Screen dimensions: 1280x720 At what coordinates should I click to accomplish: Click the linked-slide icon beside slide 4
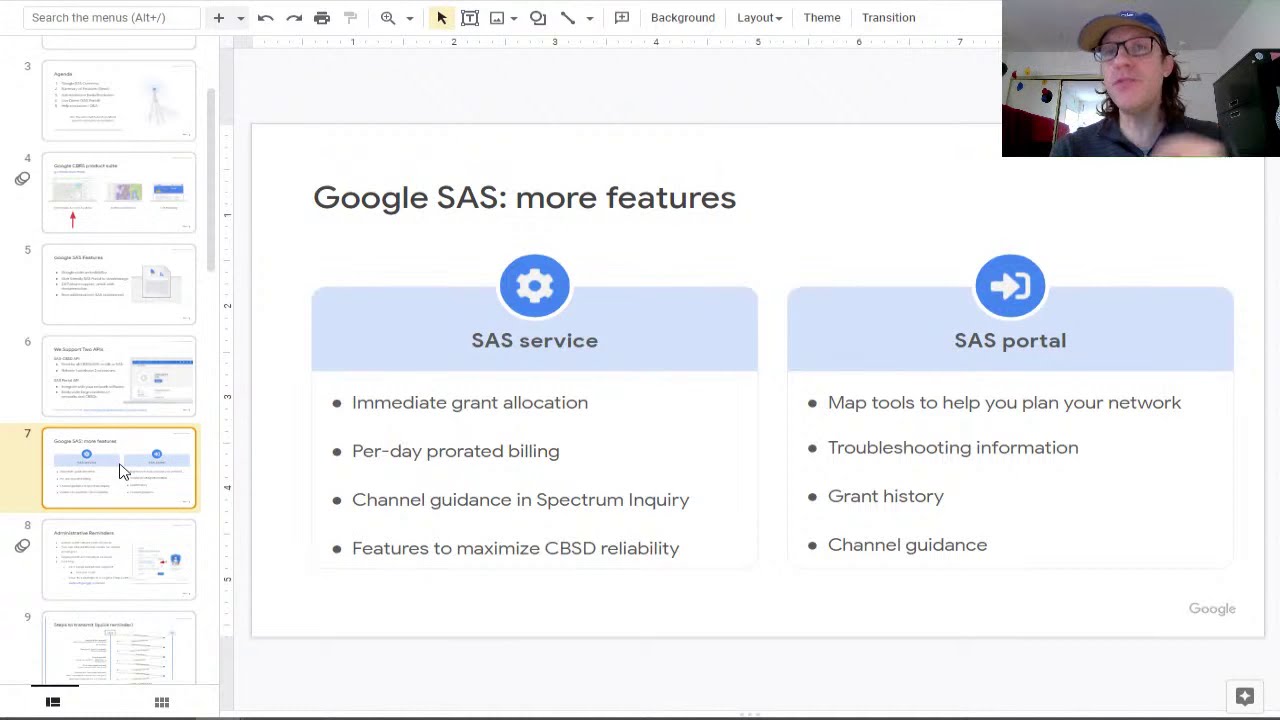point(22,179)
